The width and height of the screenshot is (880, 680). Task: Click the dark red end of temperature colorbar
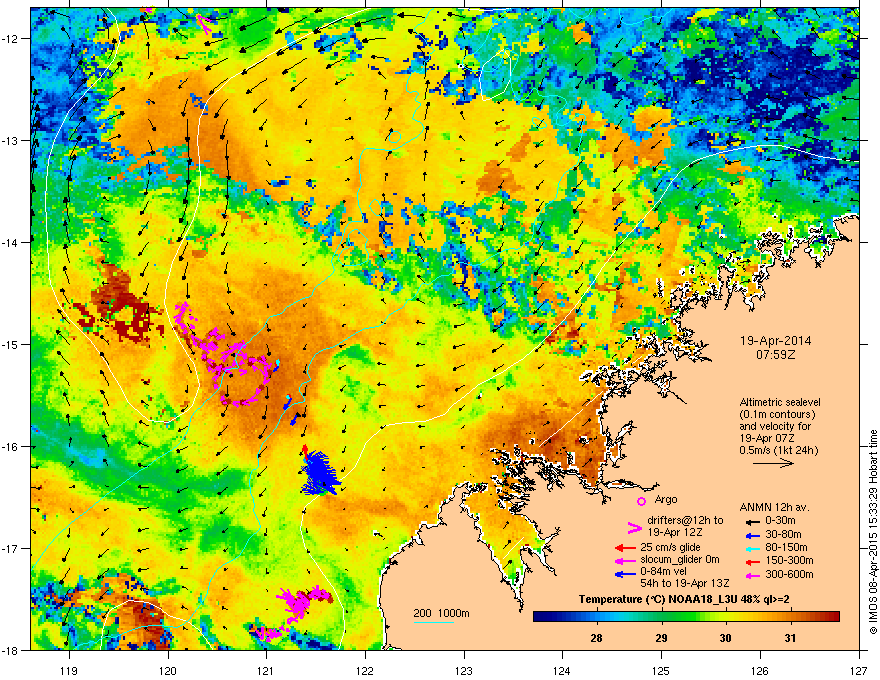(831, 617)
